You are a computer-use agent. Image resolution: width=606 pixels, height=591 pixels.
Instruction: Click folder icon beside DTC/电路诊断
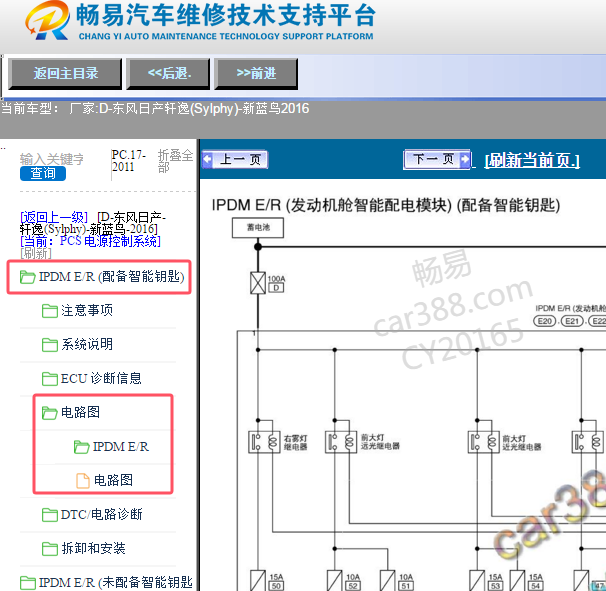[x=49, y=515]
